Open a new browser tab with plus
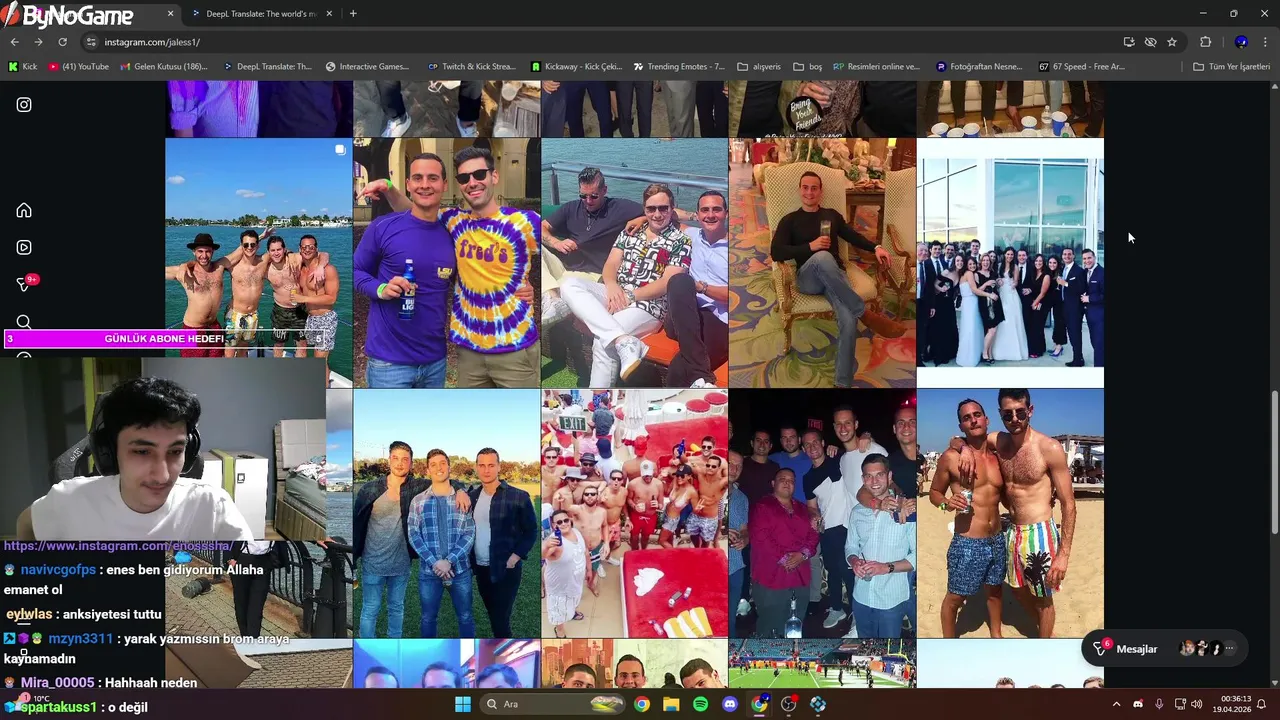 353,14
